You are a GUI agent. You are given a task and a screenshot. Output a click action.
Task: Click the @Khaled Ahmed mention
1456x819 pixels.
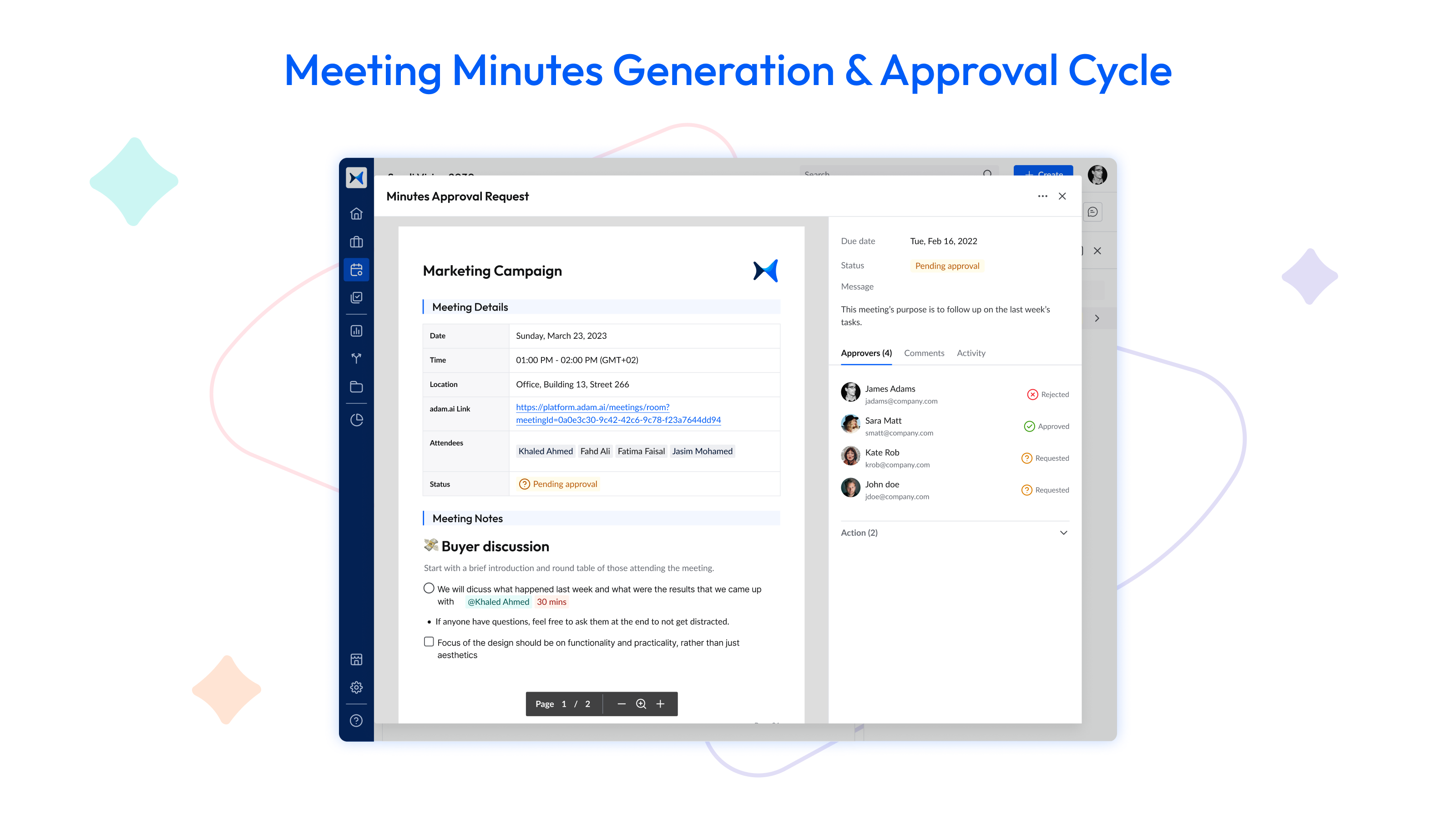click(498, 602)
